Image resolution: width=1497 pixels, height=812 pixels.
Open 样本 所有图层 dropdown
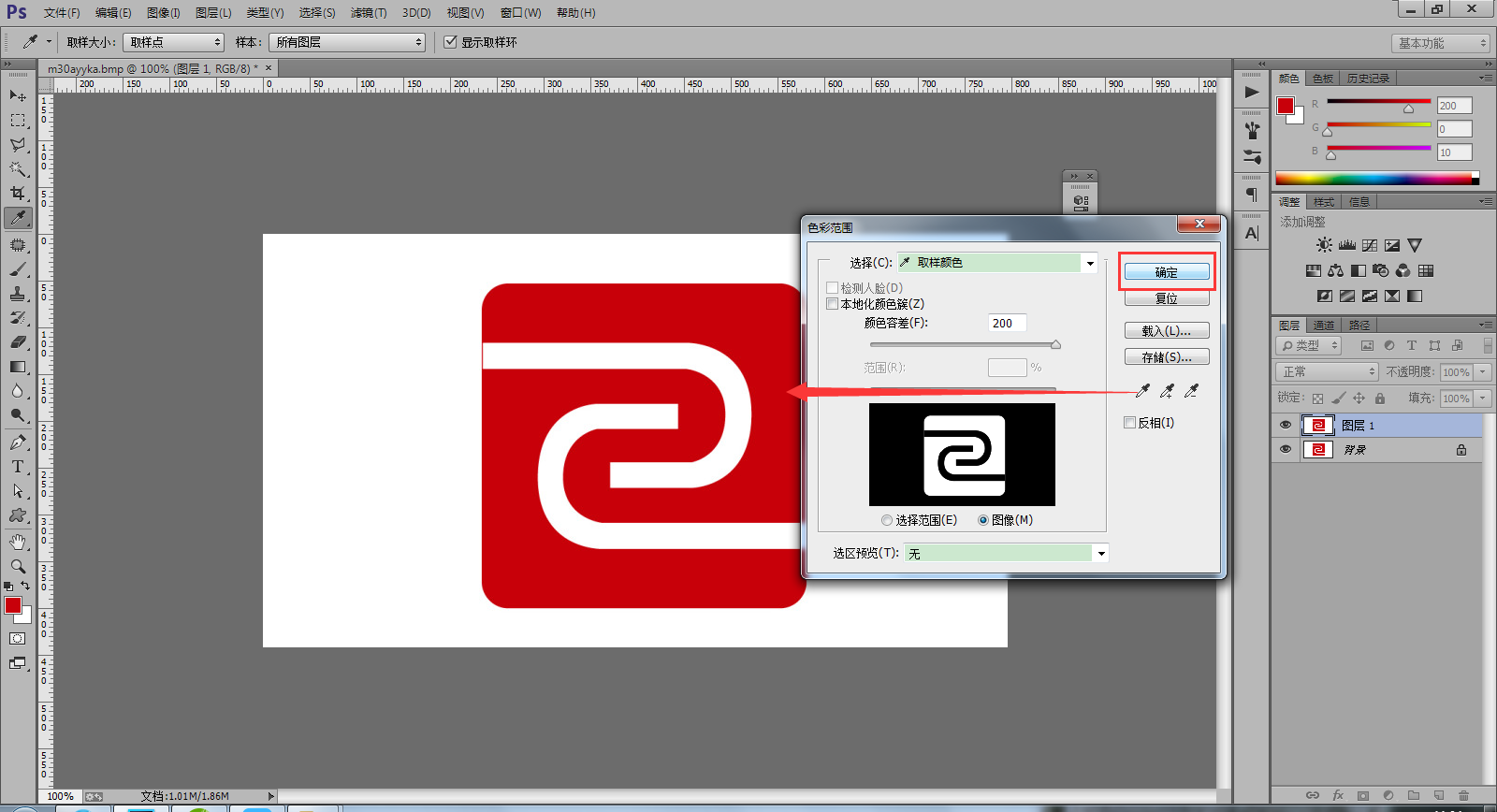347,42
